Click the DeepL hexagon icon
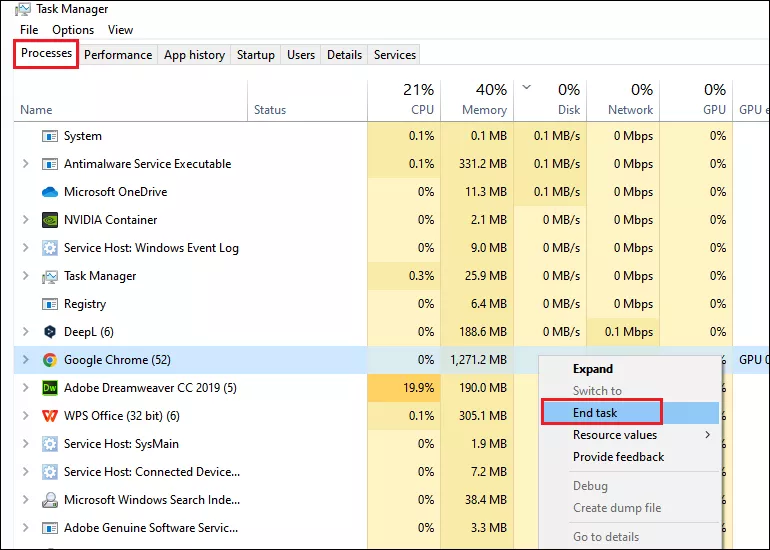This screenshot has height=550, width=770. coord(50,332)
